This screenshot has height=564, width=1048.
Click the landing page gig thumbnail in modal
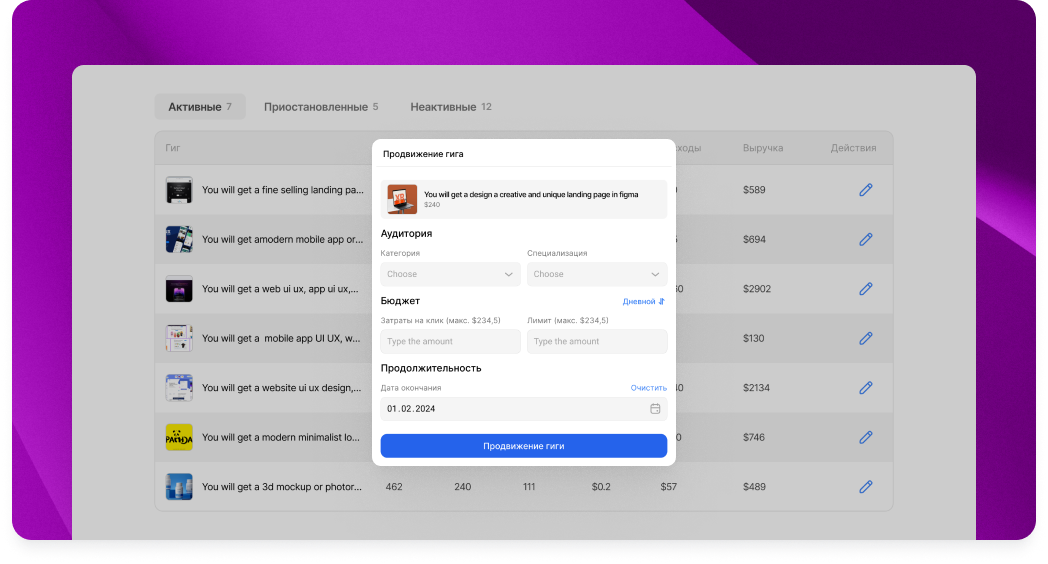coord(402,199)
